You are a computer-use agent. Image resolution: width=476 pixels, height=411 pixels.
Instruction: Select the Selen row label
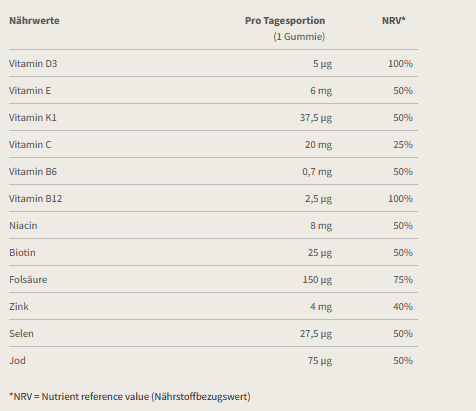pos(21,333)
